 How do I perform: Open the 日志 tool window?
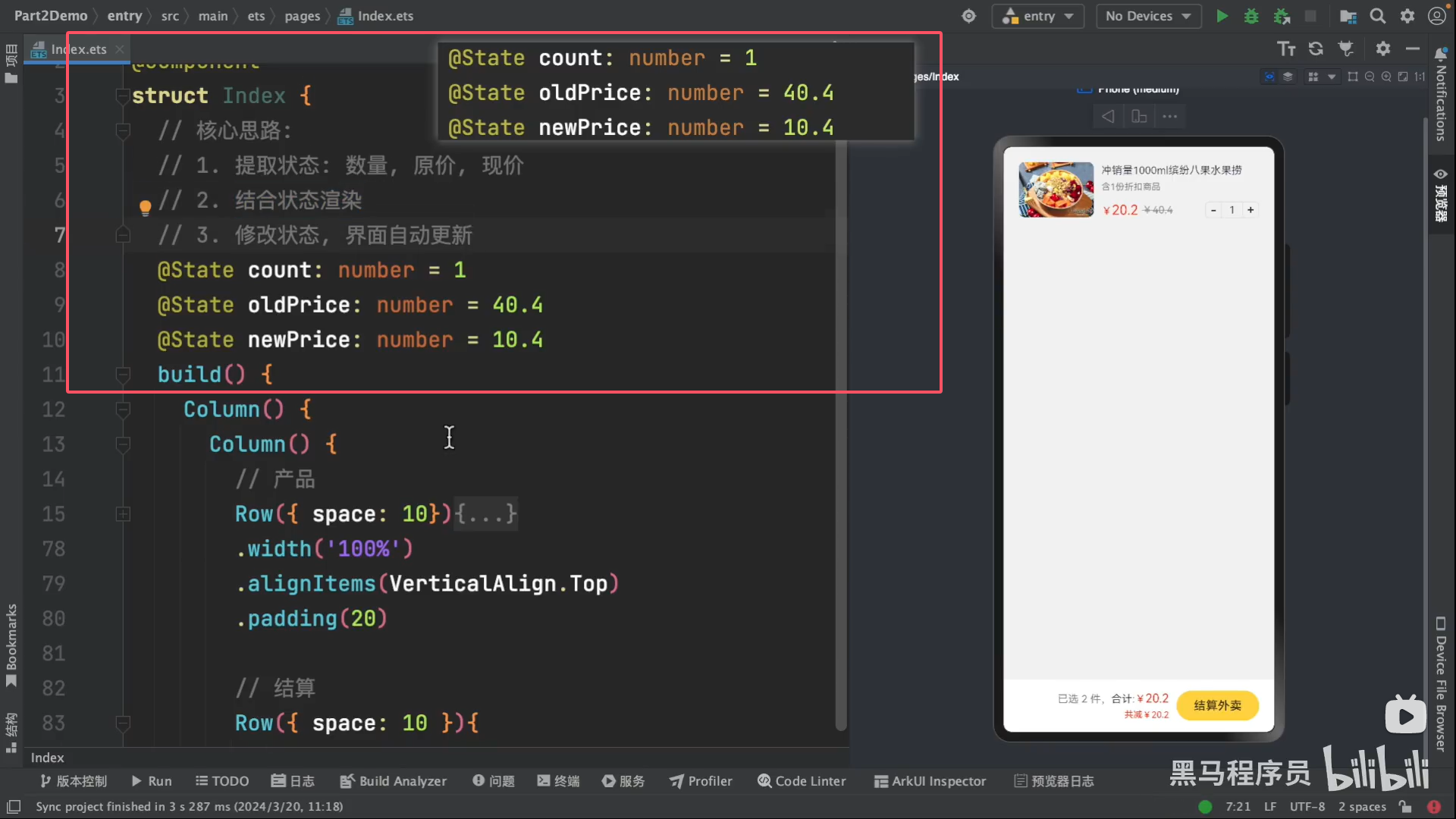(293, 781)
